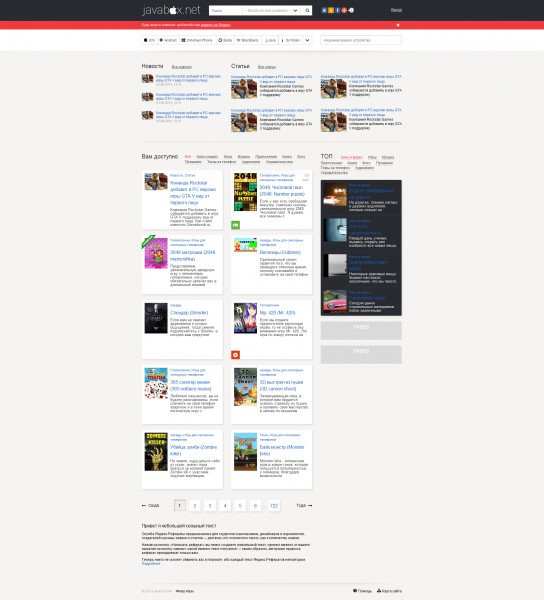The height and width of the screenshot is (600, 544).
Task: Select the BlackBerry platform button
Action: pyautogui.click(x=248, y=40)
